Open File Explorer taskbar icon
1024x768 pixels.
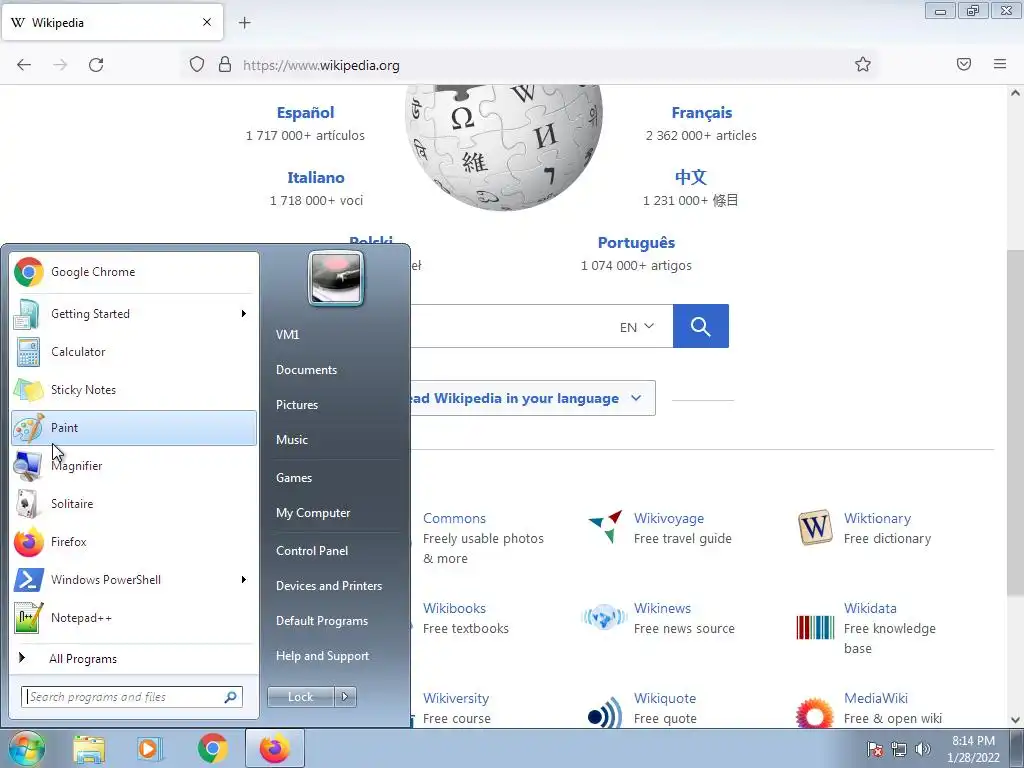(x=89, y=749)
